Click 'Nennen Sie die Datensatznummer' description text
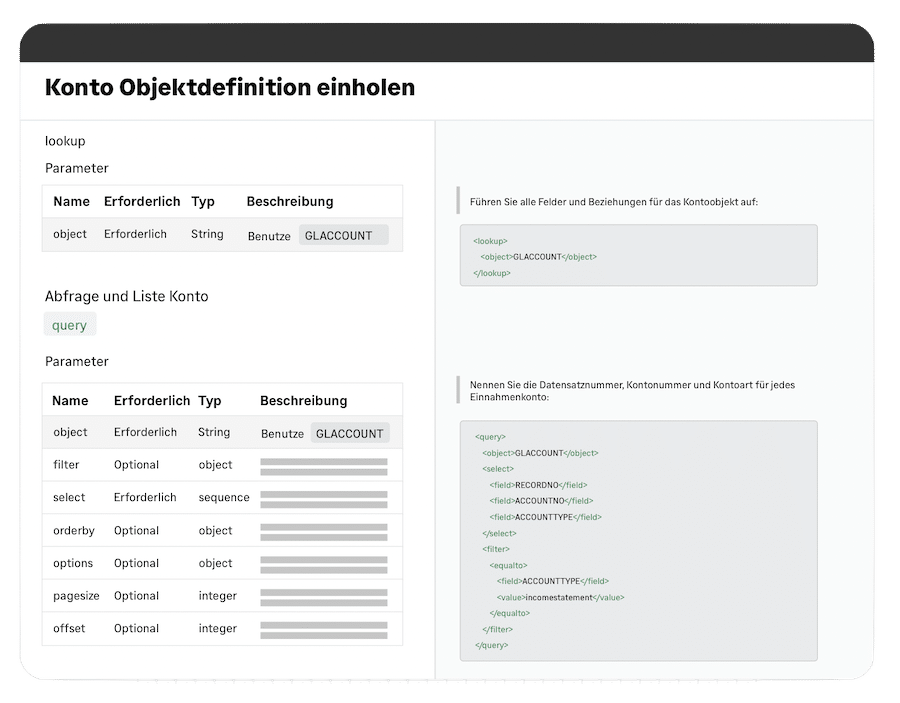This screenshot has height=703, width=900. tap(632, 391)
